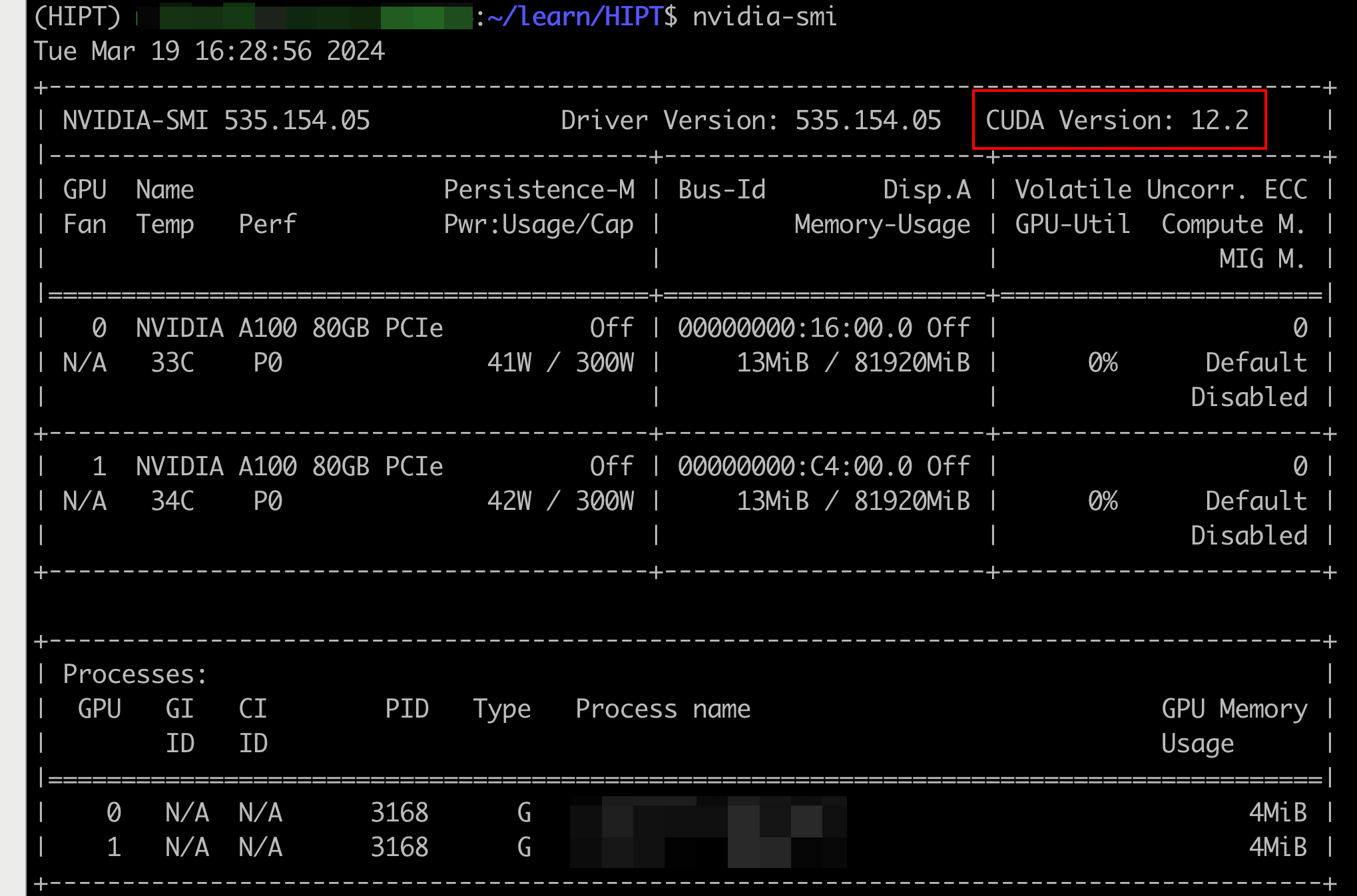Image resolution: width=1357 pixels, height=896 pixels.
Task: Click the date line Tue Mar 19 16:28:56 2024
Action: [210, 51]
